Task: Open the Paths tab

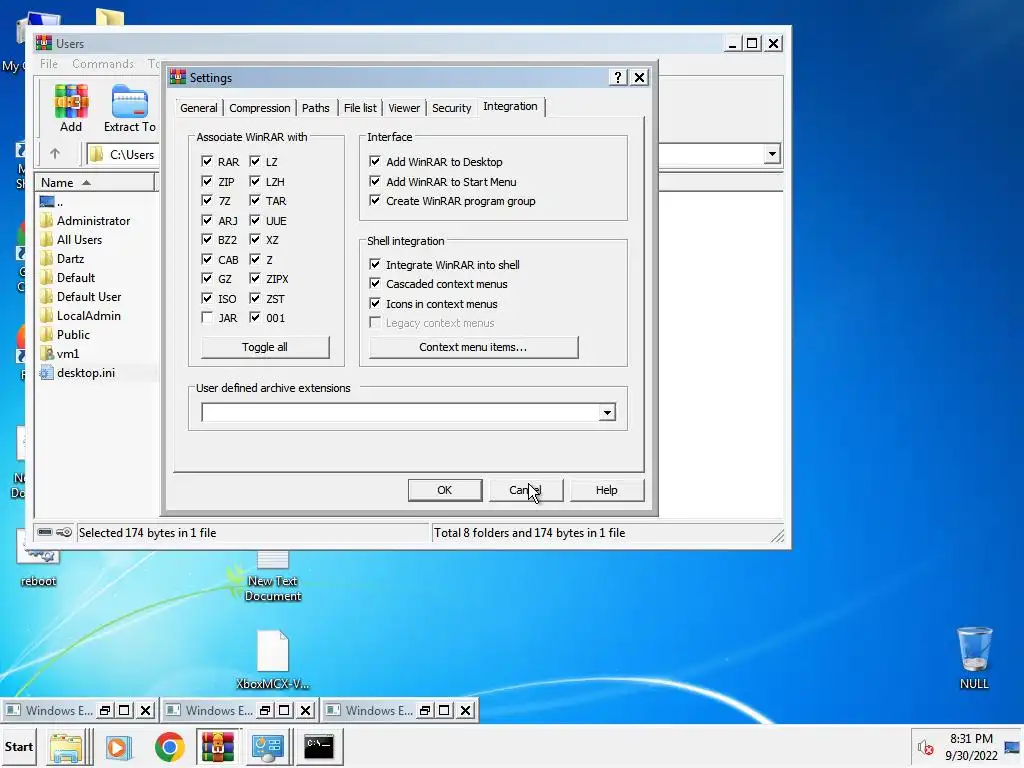Action: click(x=315, y=108)
